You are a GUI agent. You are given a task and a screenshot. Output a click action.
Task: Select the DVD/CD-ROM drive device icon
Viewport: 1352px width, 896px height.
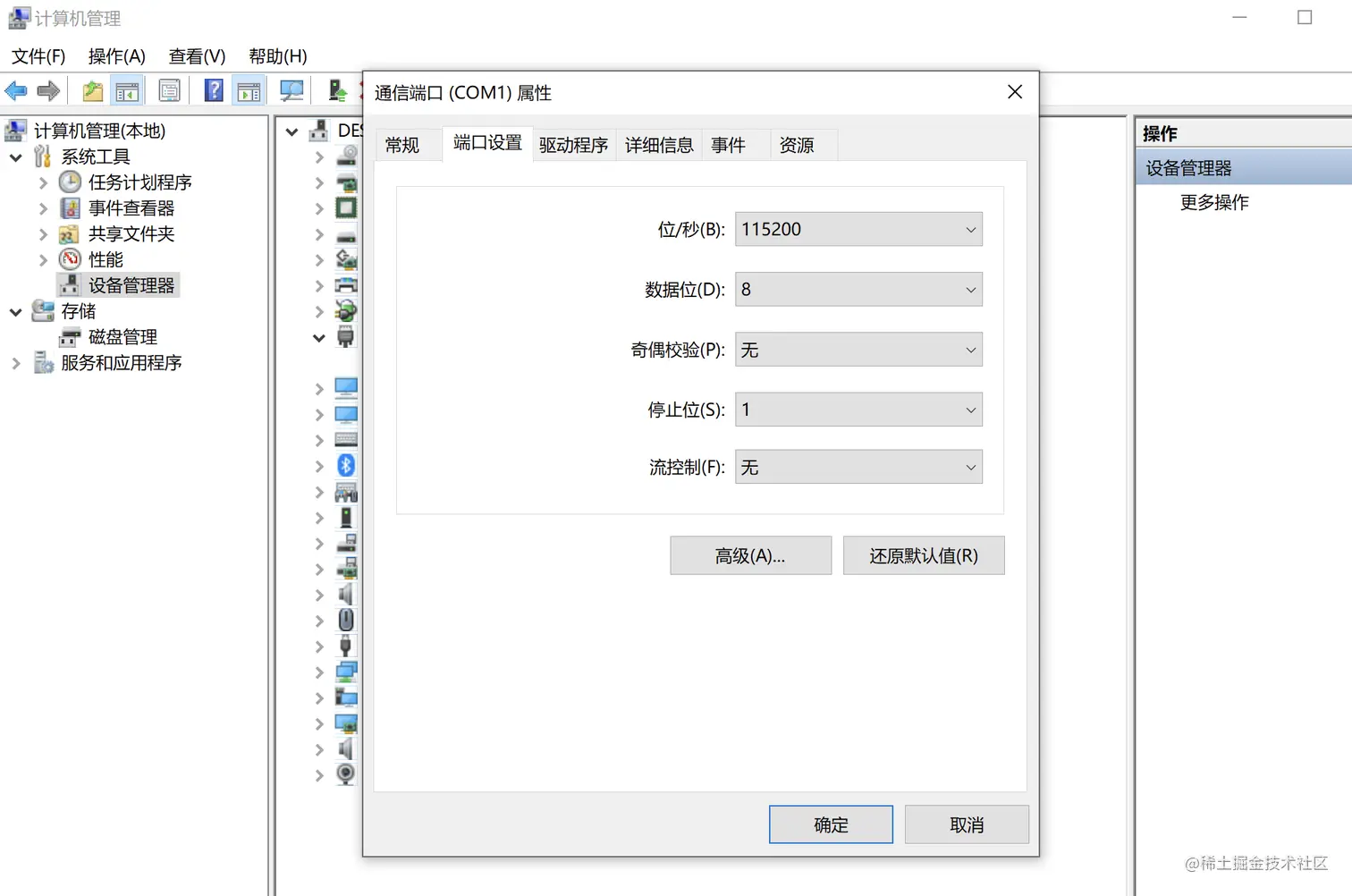point(347,156)
